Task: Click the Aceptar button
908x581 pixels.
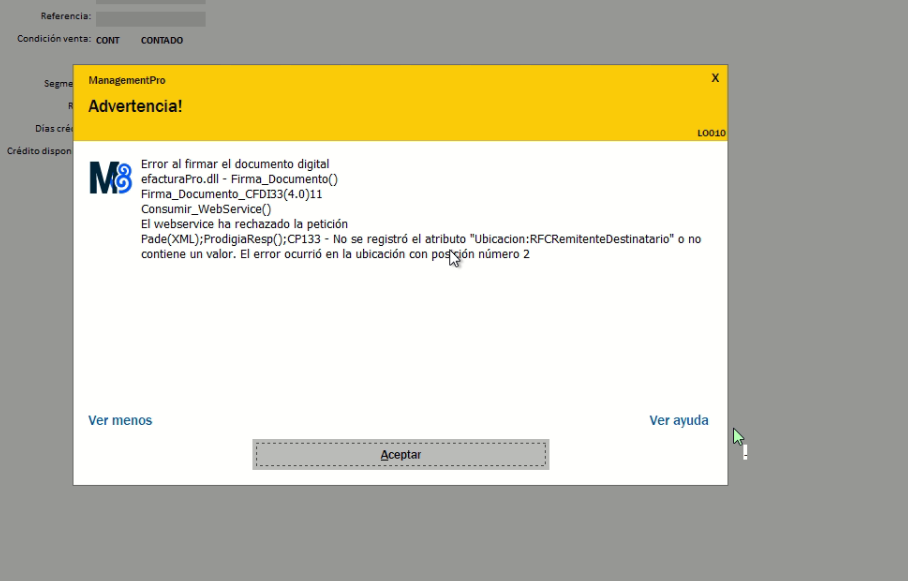Action: click(401, 455)
